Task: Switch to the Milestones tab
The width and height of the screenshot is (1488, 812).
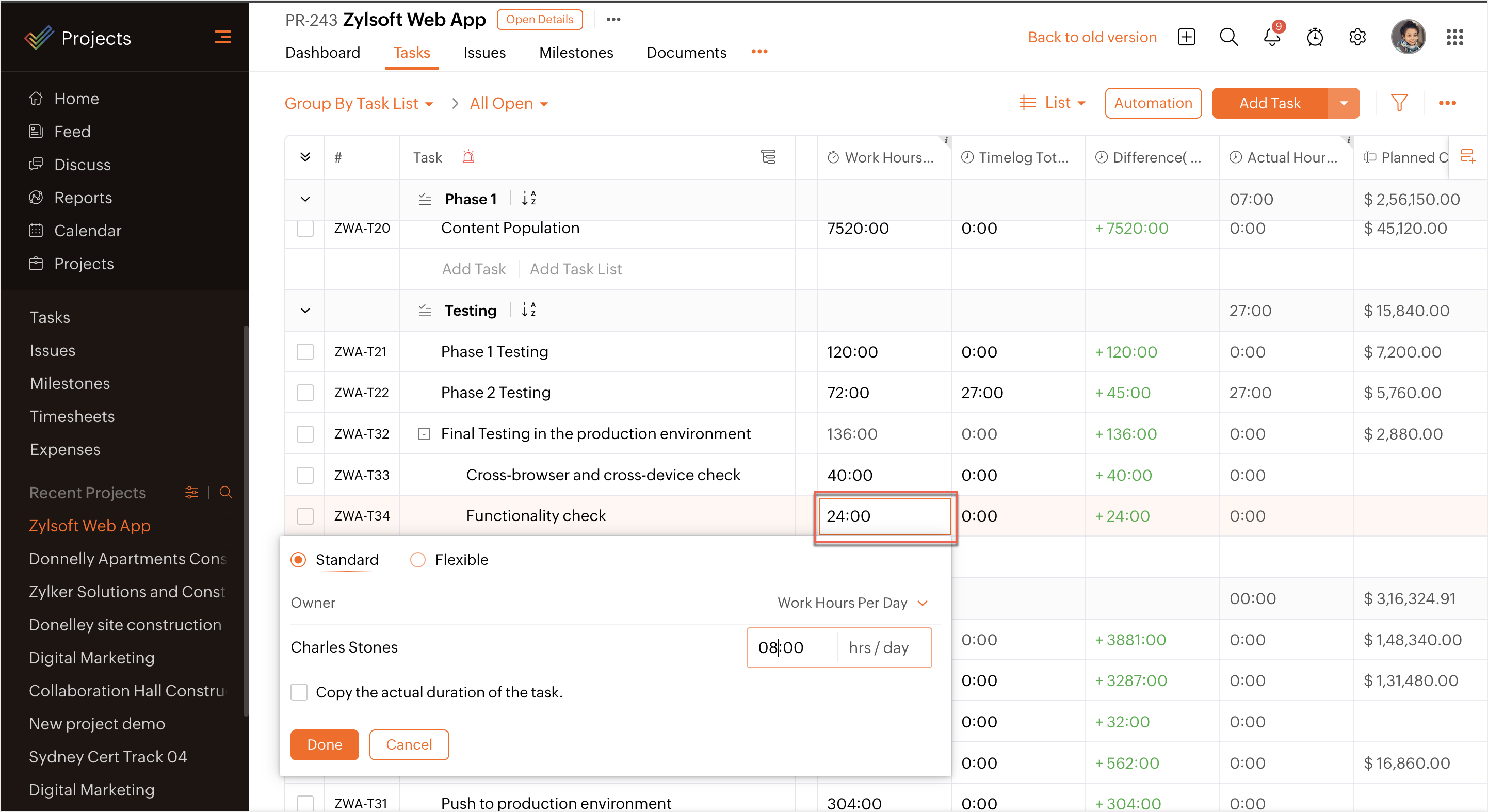Action: coord(575,53)
